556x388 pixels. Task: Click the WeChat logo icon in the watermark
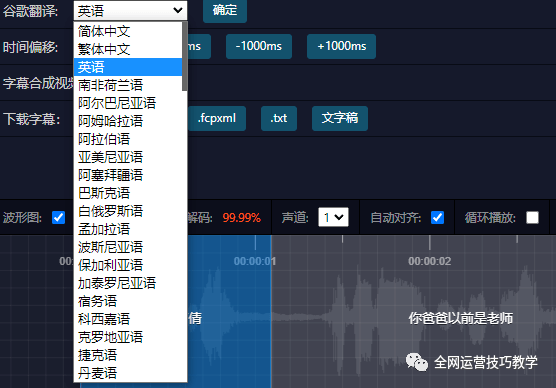tap(417, 362)
